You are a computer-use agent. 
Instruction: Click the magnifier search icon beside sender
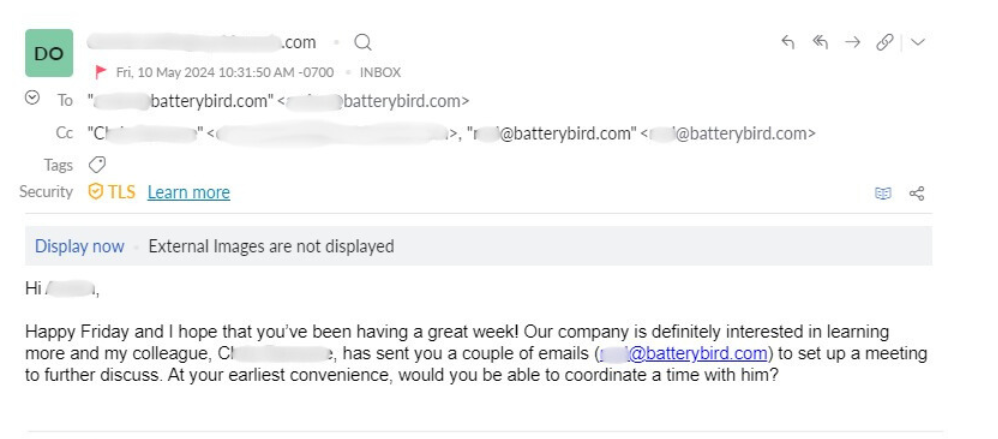point(363,43)
